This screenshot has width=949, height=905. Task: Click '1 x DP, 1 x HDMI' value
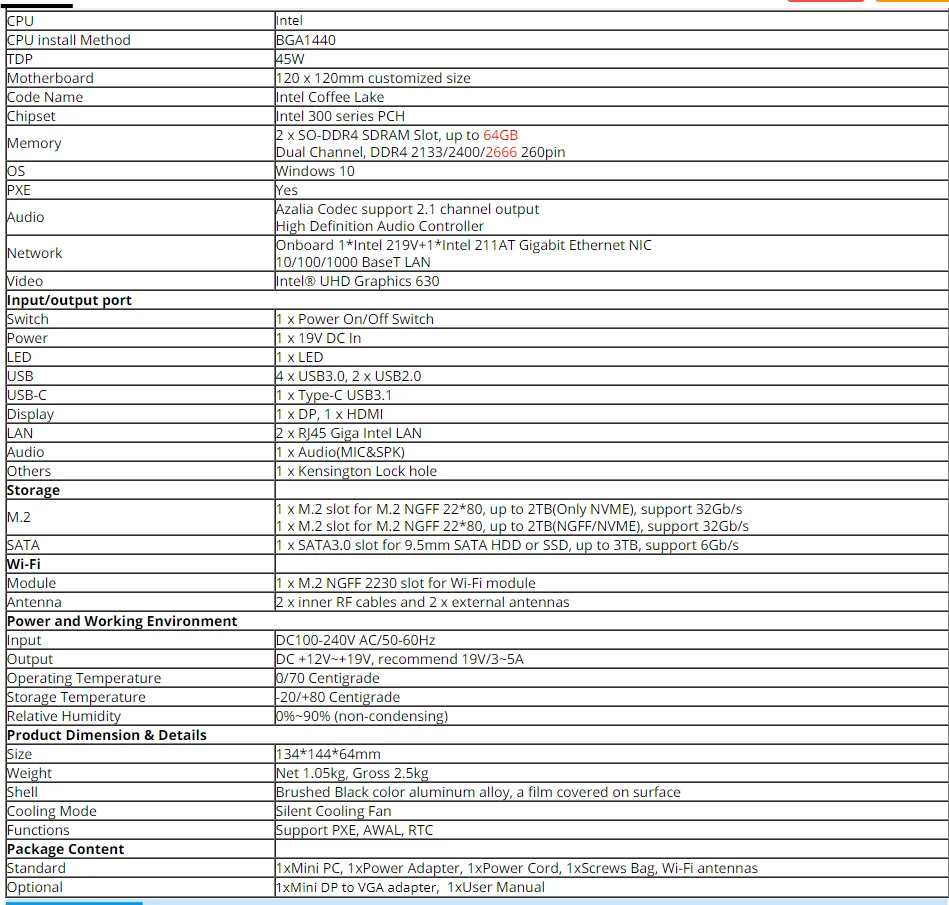click(x=329, y=414)
